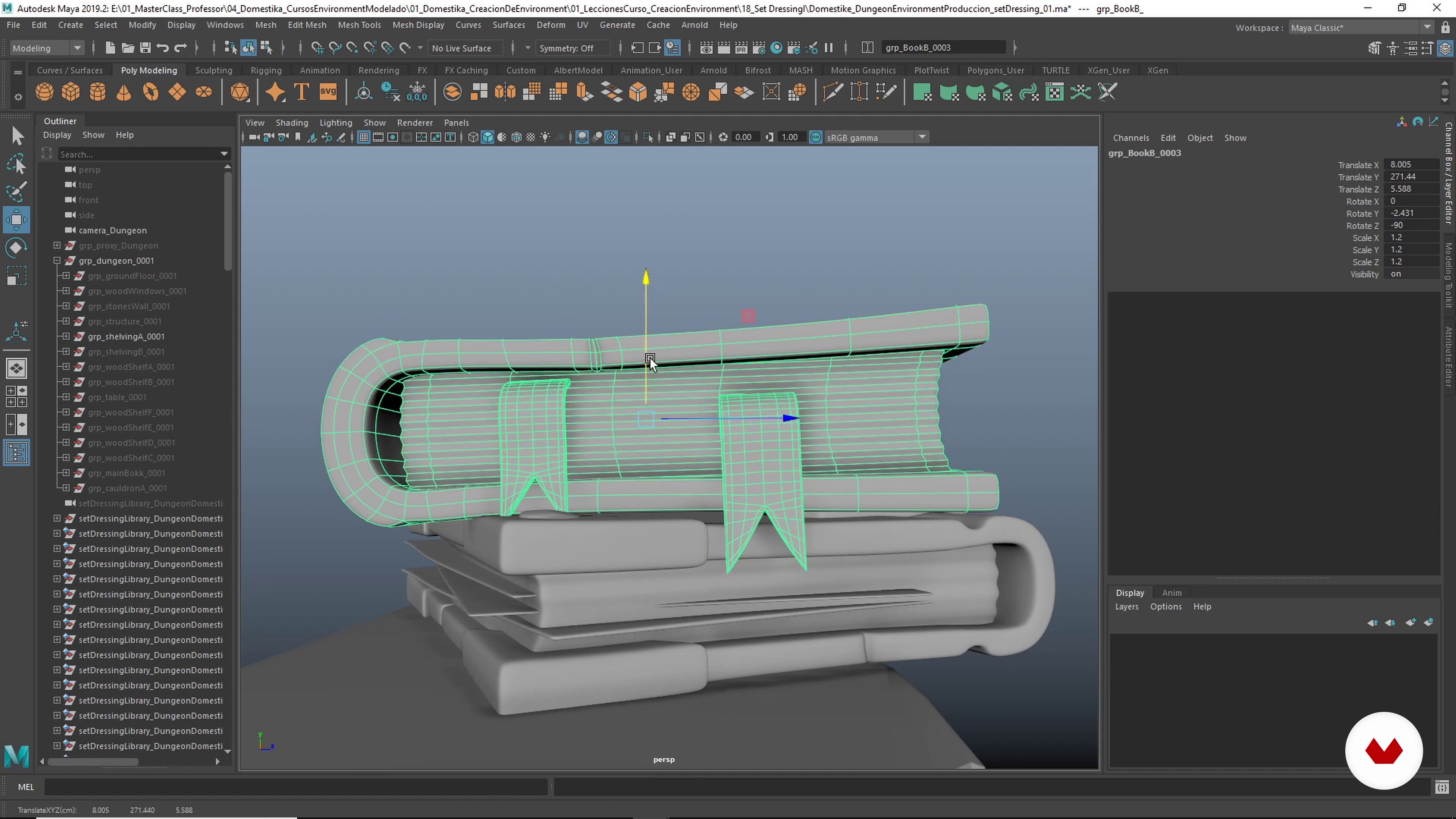The height and width of the screenshot is (819, 1456).
Task: Open the Modeling menu set dropdown
Action: coord(47,48)
